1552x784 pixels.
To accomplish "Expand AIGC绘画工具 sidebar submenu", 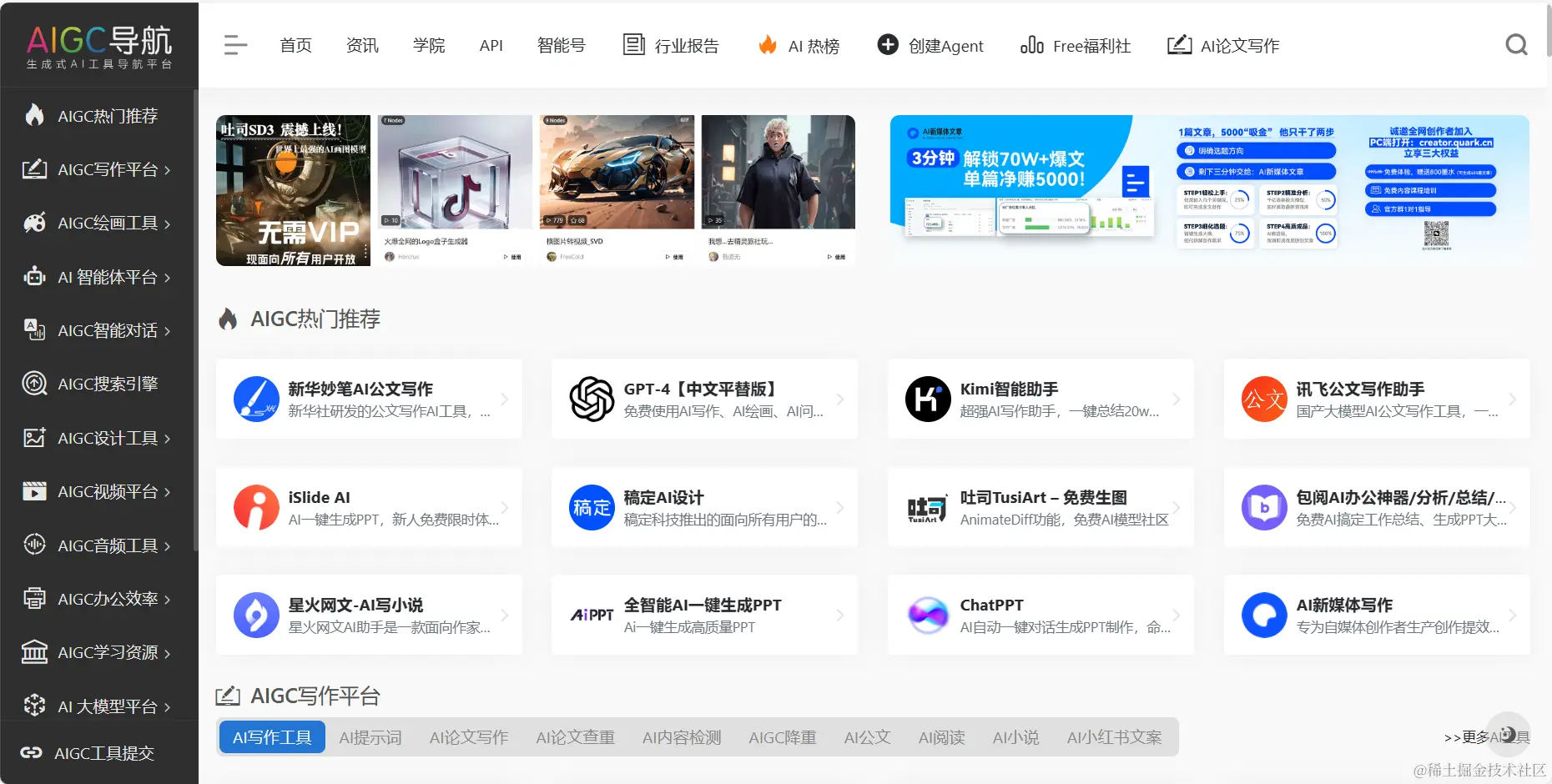I will tap(167, 224).
